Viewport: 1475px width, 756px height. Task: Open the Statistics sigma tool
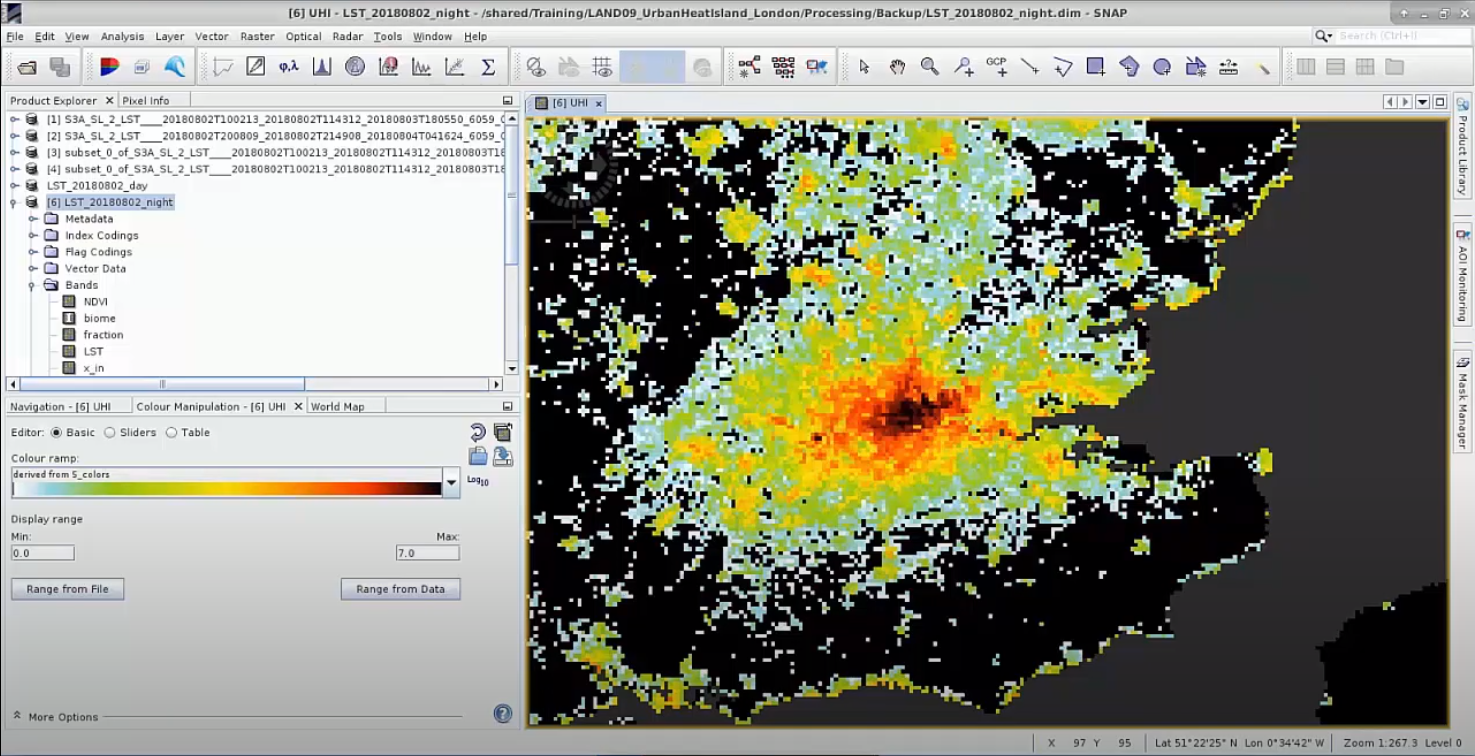(x=488, y=67)
